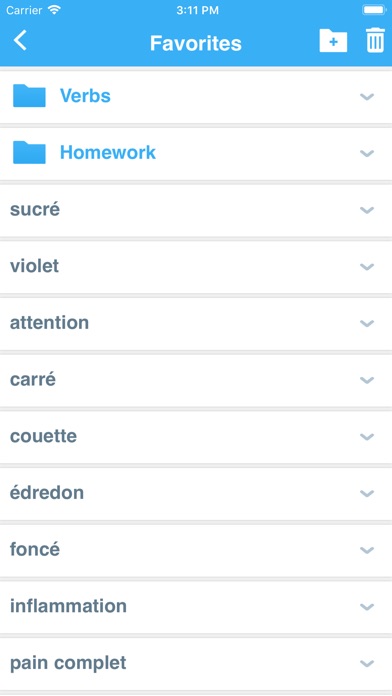
Task: Expand the Verbs folder chevron
Action: click(x=367, y=96)
